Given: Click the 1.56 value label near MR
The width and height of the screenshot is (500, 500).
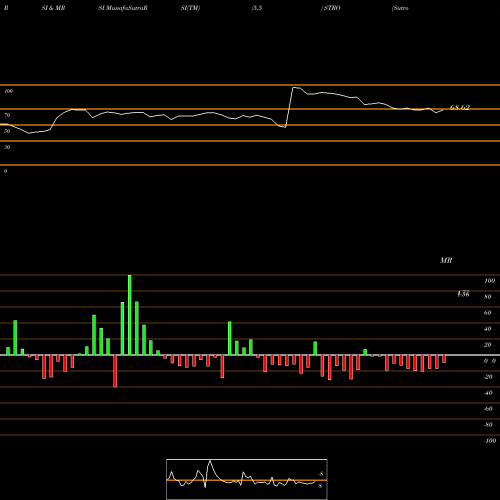Looking at the screenshot, I should (463, 294).
